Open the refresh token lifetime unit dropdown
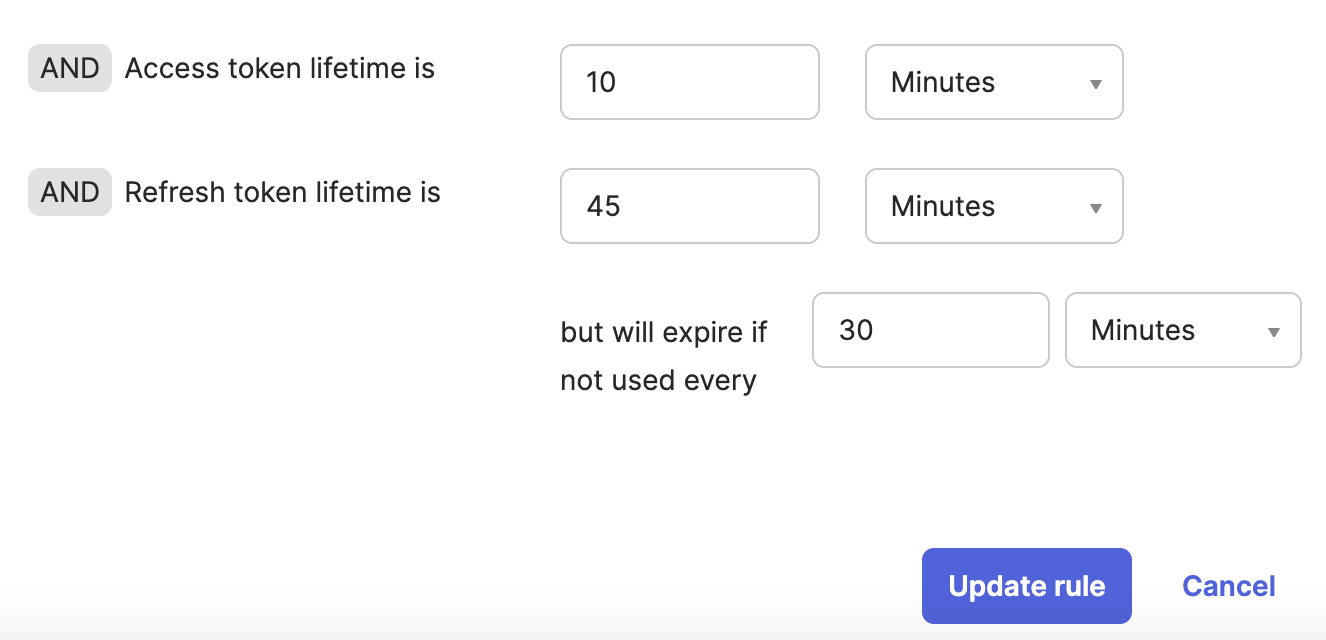 [x=994, y=206]
